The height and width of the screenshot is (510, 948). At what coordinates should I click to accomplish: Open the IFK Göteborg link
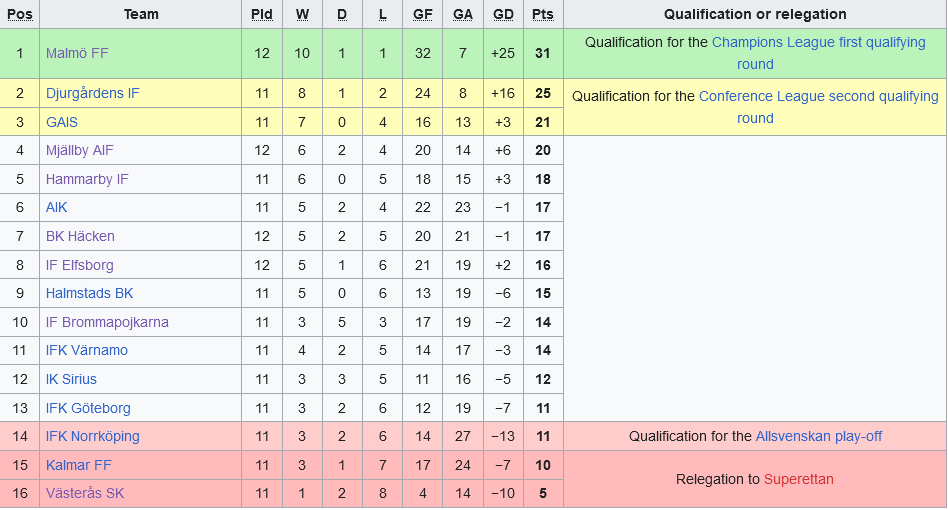point(88,408)
